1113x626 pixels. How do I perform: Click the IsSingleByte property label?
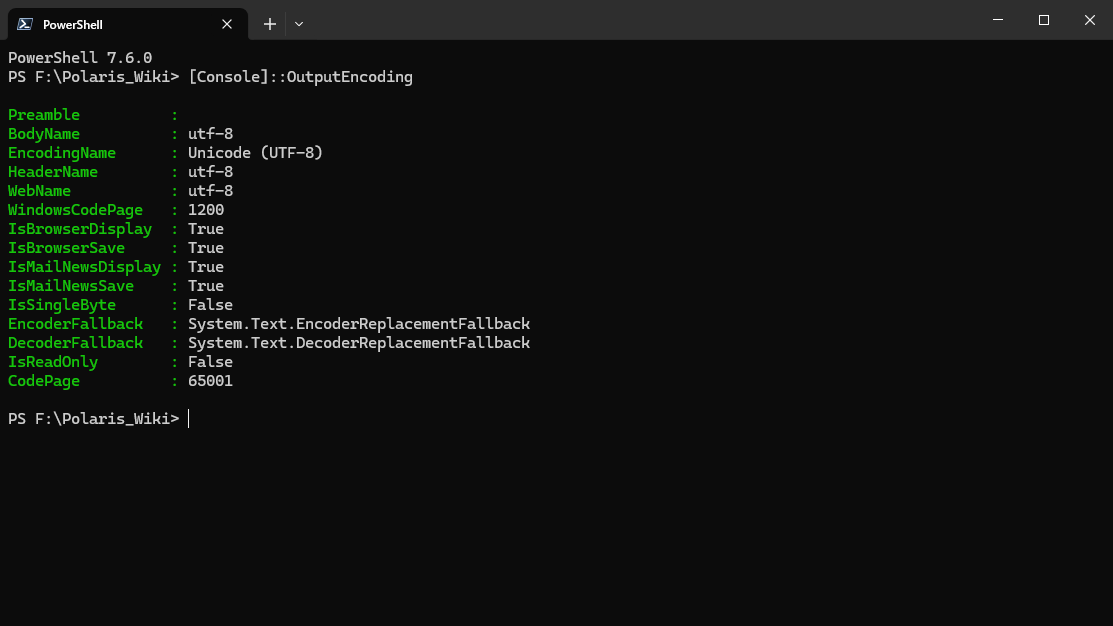[62, 305]
